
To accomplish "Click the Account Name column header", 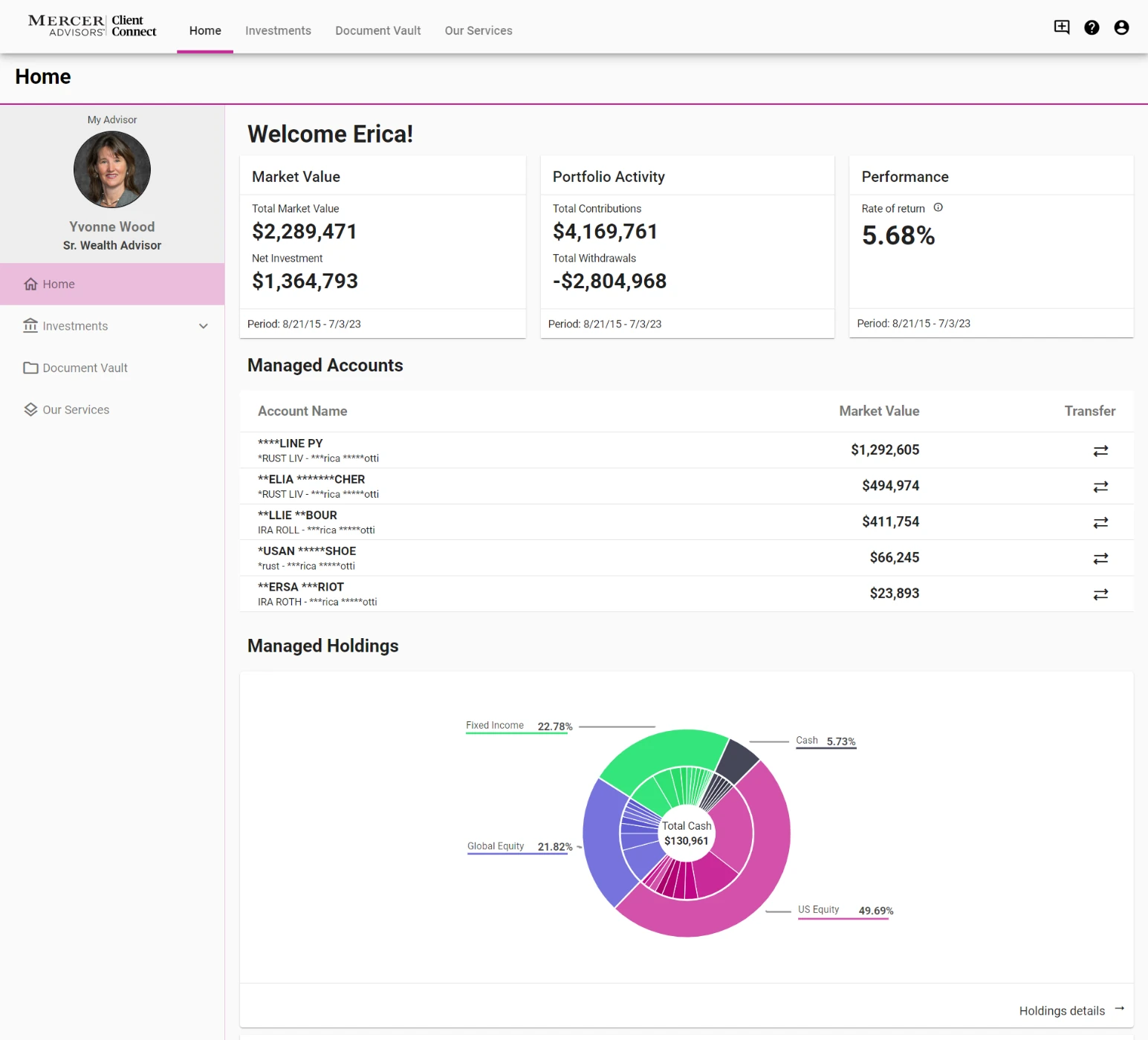I will [x=302, y=411].
